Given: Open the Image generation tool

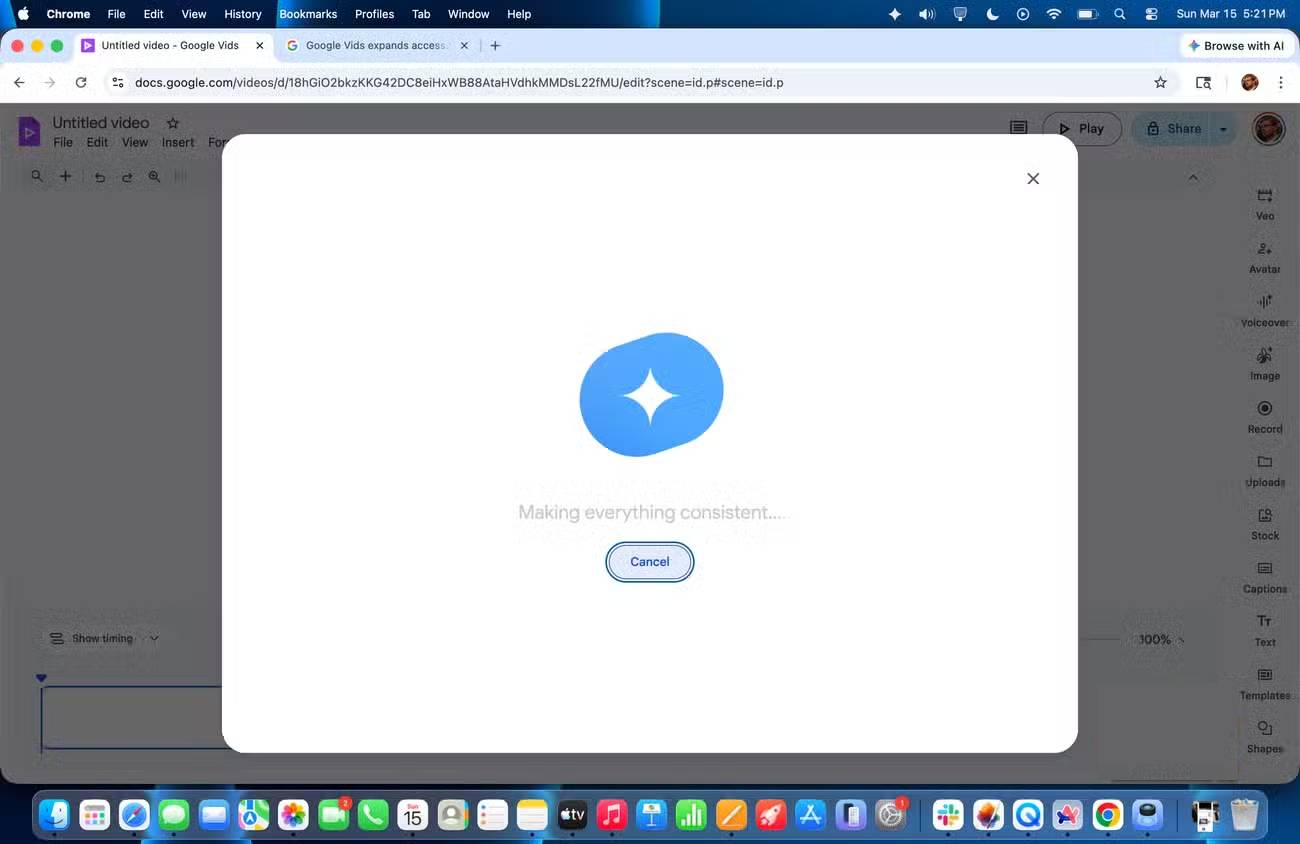Looking at the screenshot, I should tap(1264, 363).
